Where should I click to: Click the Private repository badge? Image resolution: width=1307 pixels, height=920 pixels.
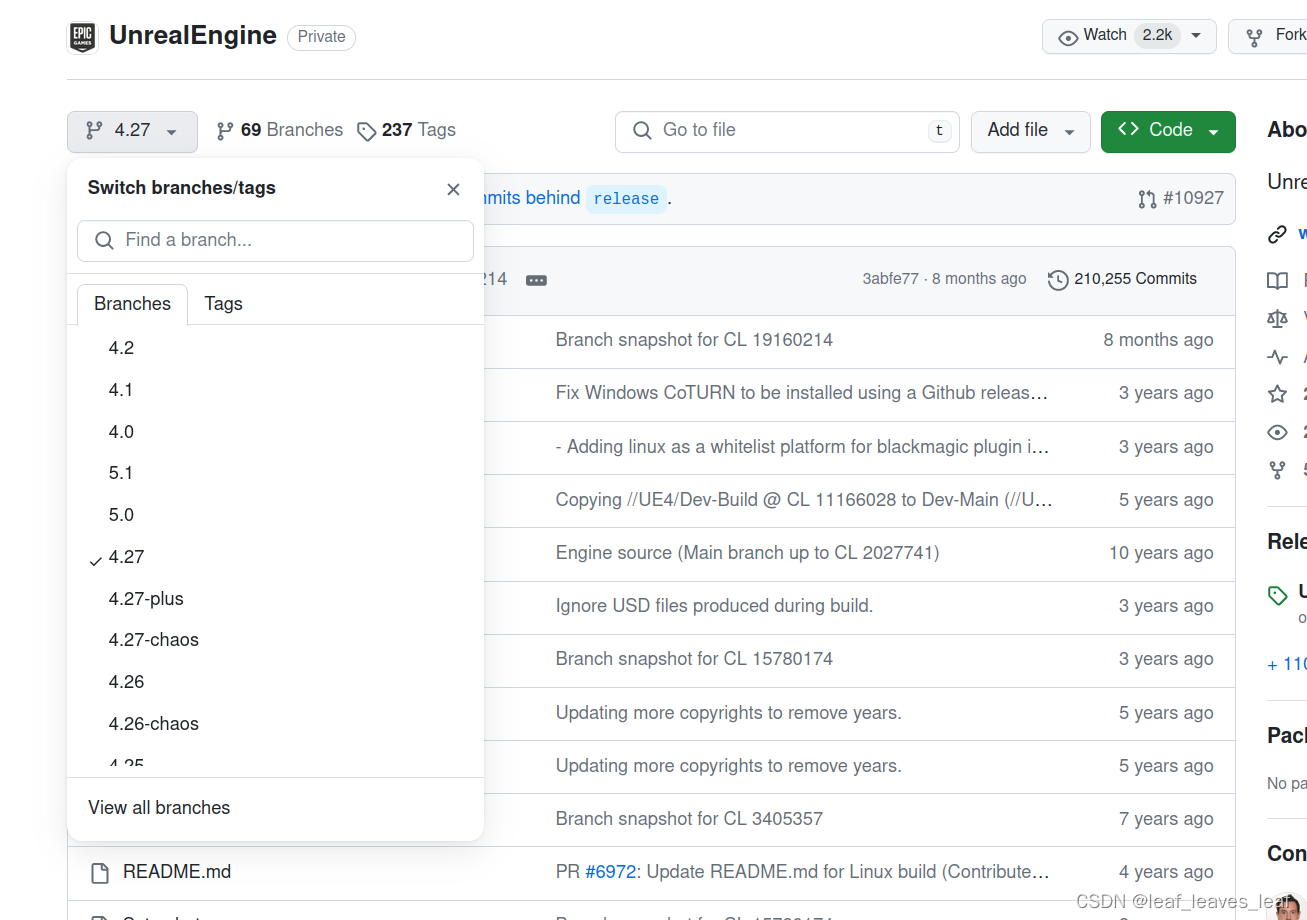pos(321,37)
